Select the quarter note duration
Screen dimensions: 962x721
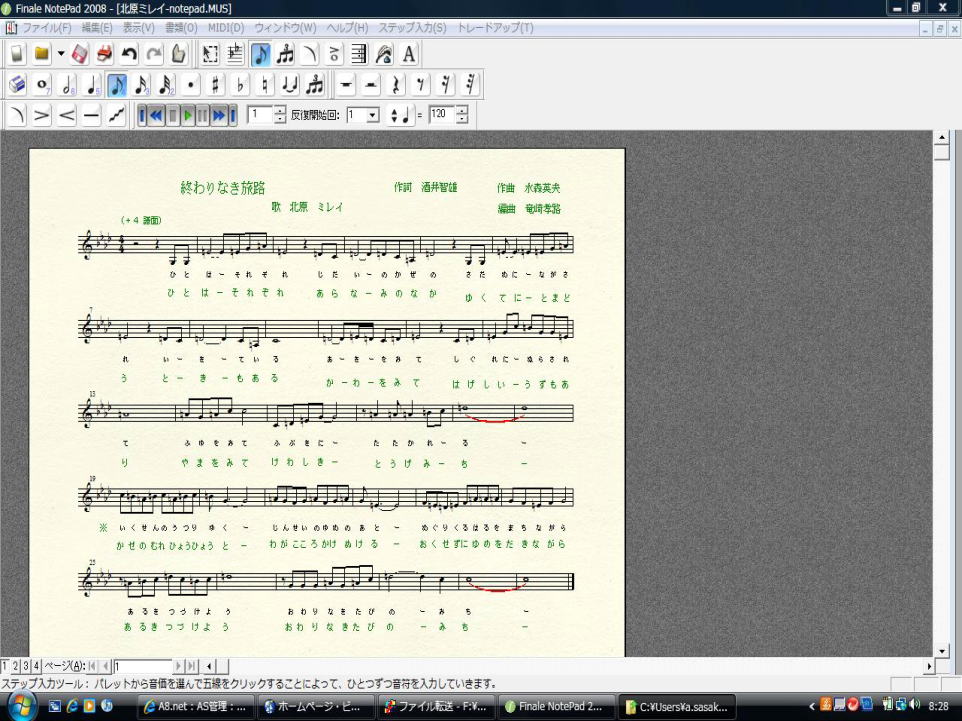(92, 85)
